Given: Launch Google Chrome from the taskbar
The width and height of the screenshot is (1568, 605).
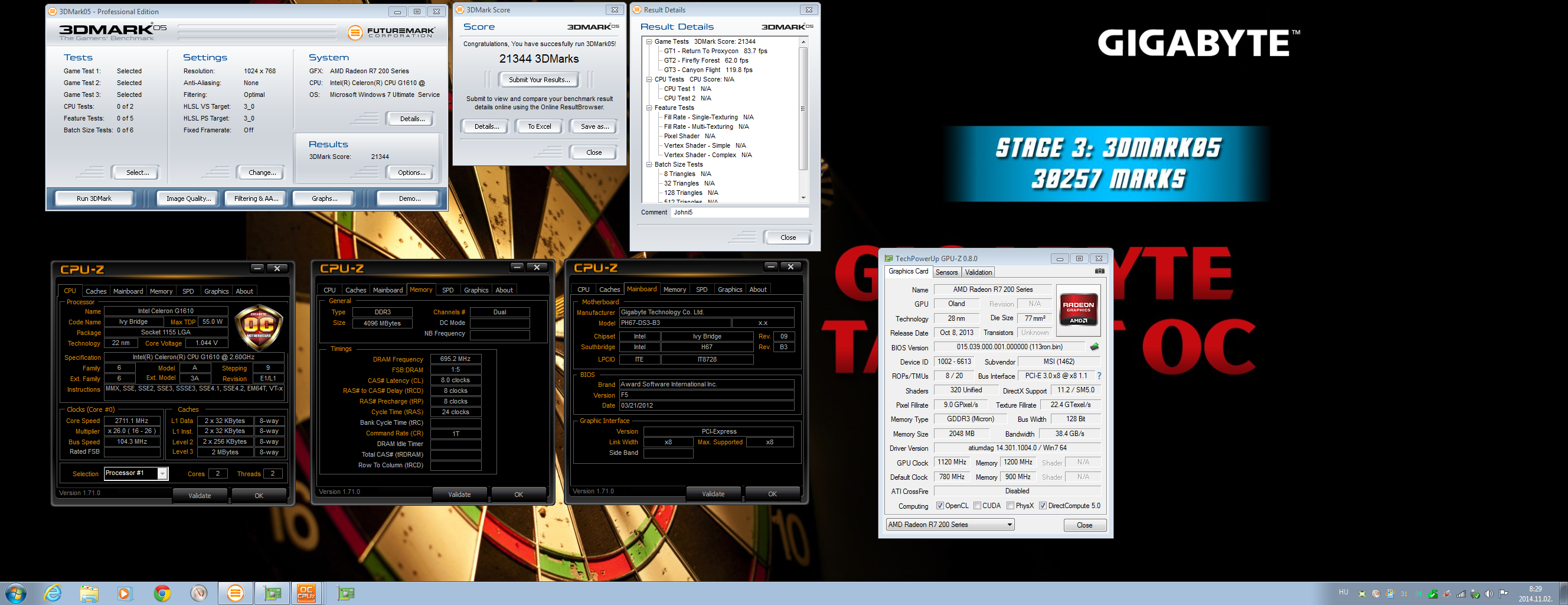Looking at the screenshot, I should point(162,593).
